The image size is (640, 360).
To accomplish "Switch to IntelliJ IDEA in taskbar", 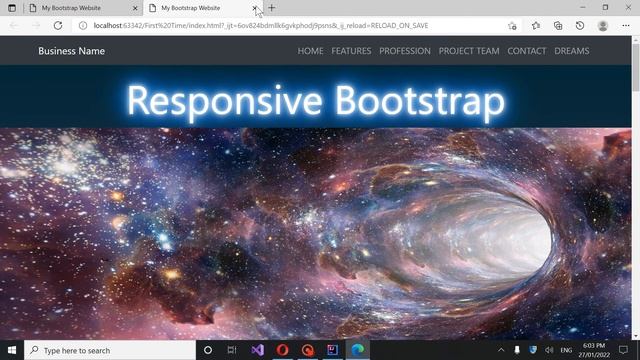I will point(332,350).
